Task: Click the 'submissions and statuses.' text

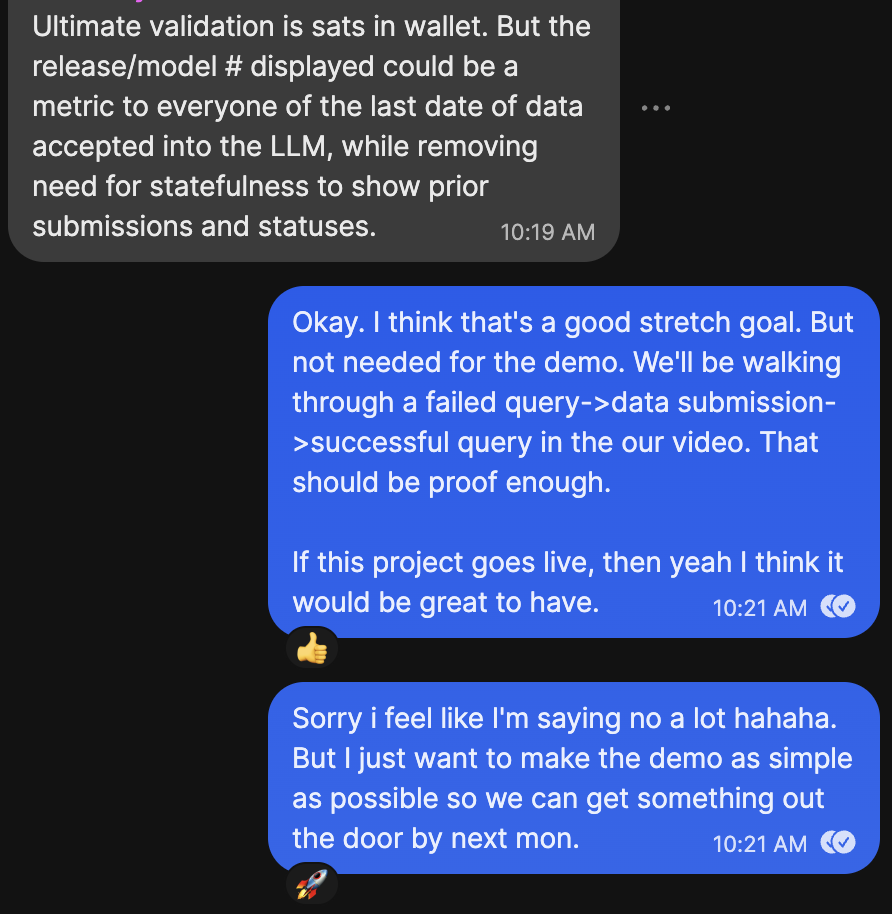Action: pyautogui.click(x=205, y=226)
